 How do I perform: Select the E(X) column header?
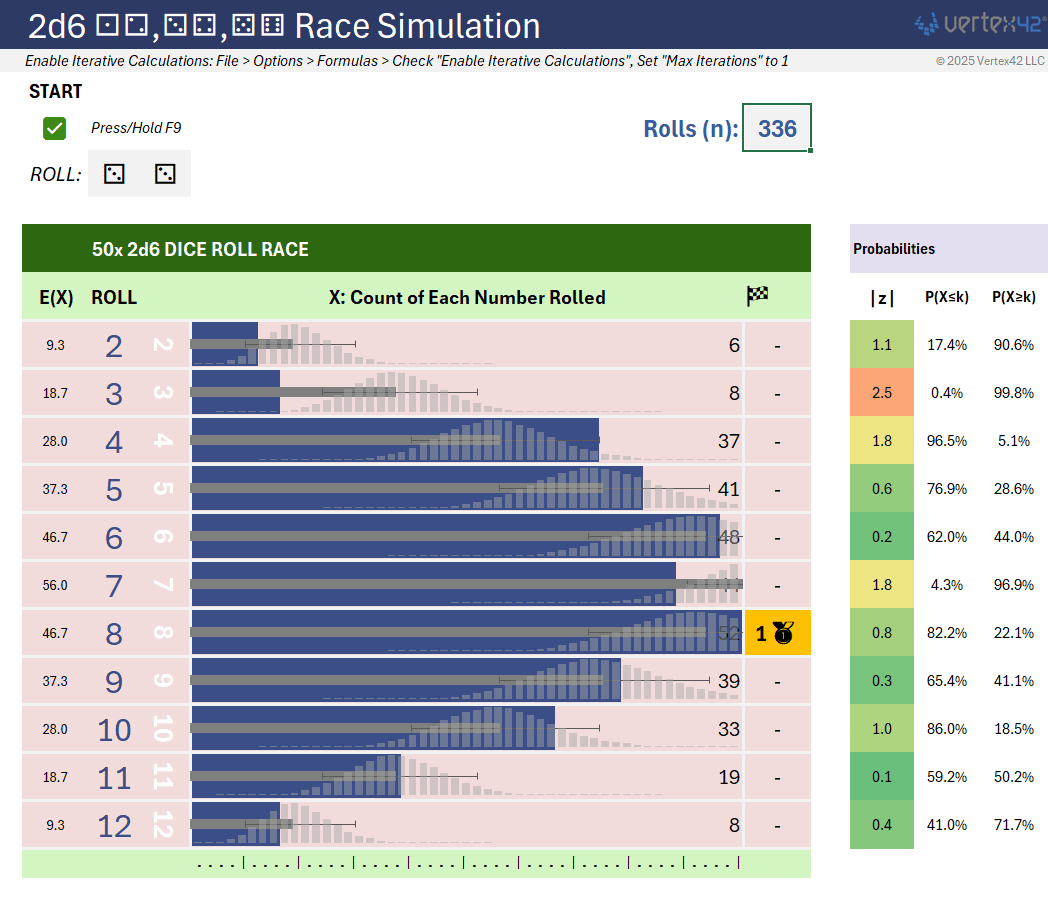[54, 297]
